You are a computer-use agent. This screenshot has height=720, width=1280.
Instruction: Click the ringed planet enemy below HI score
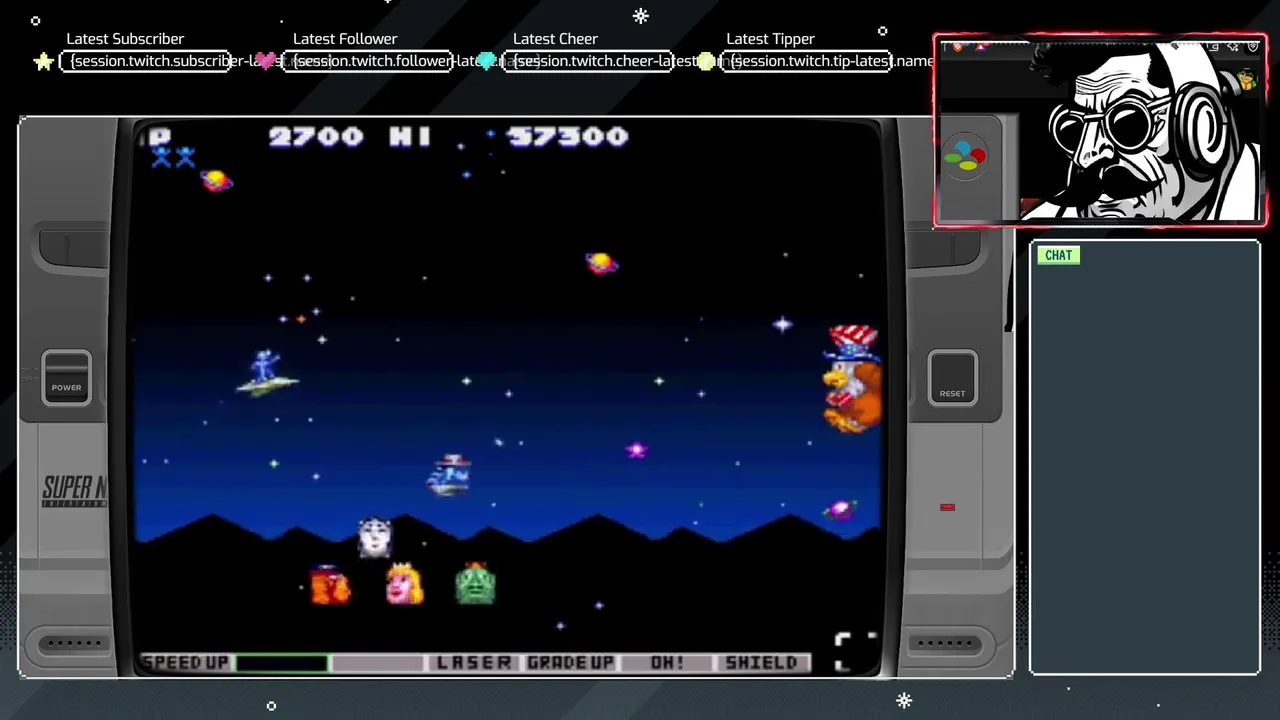point(601,263)
